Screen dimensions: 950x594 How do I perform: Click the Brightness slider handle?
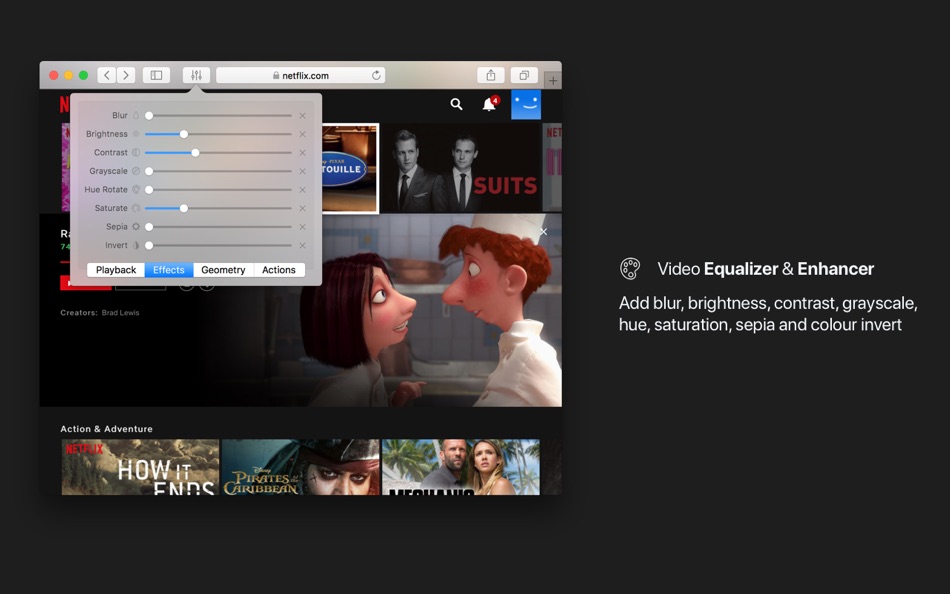[184, 134]
